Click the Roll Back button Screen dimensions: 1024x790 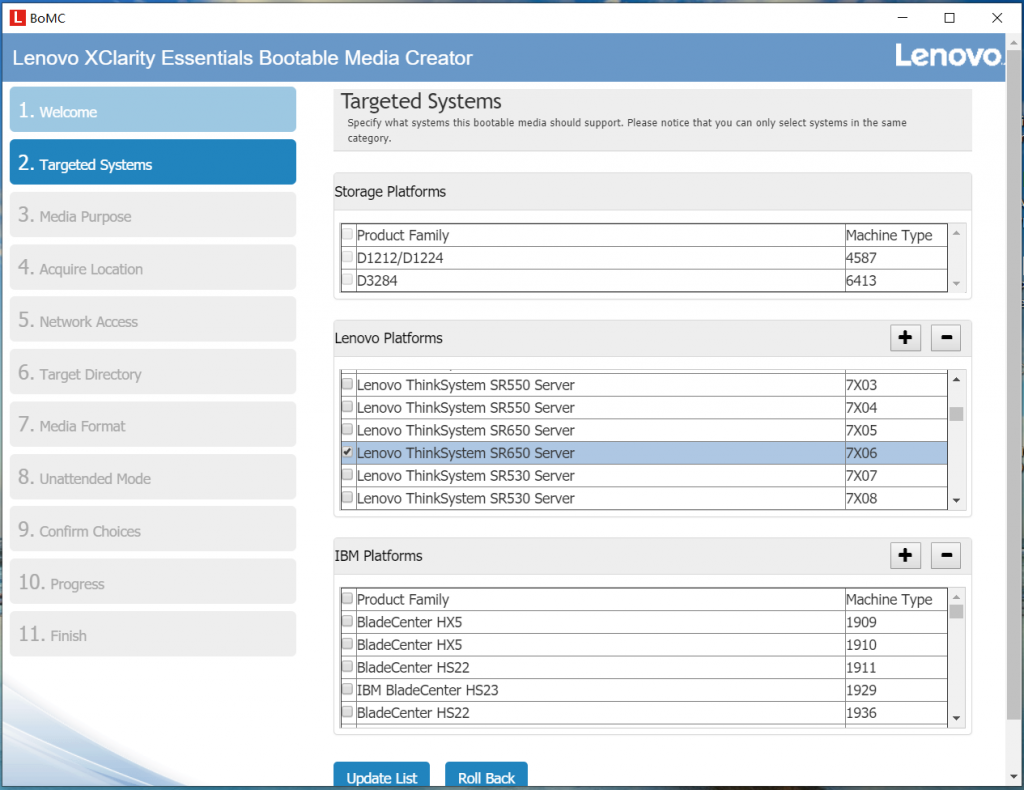[486, 776]
